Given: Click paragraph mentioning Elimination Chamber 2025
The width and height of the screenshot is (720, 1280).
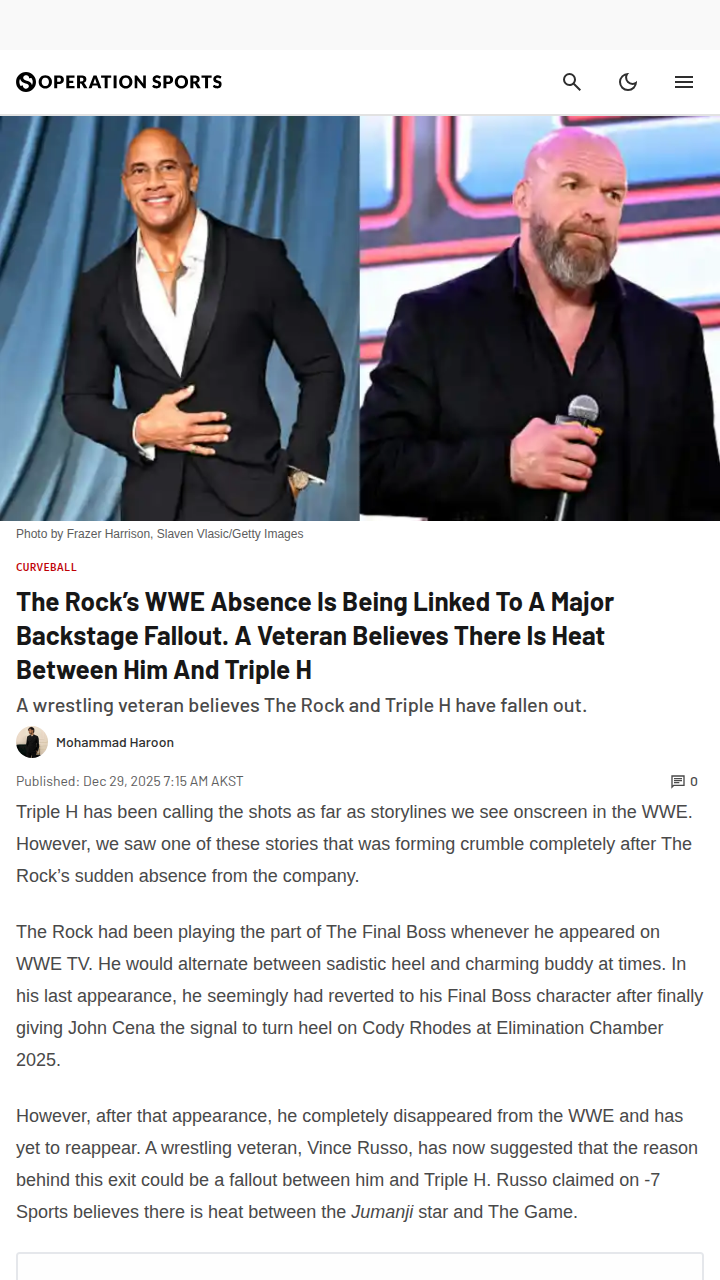Looking at the screenshot, I should 360,996.
